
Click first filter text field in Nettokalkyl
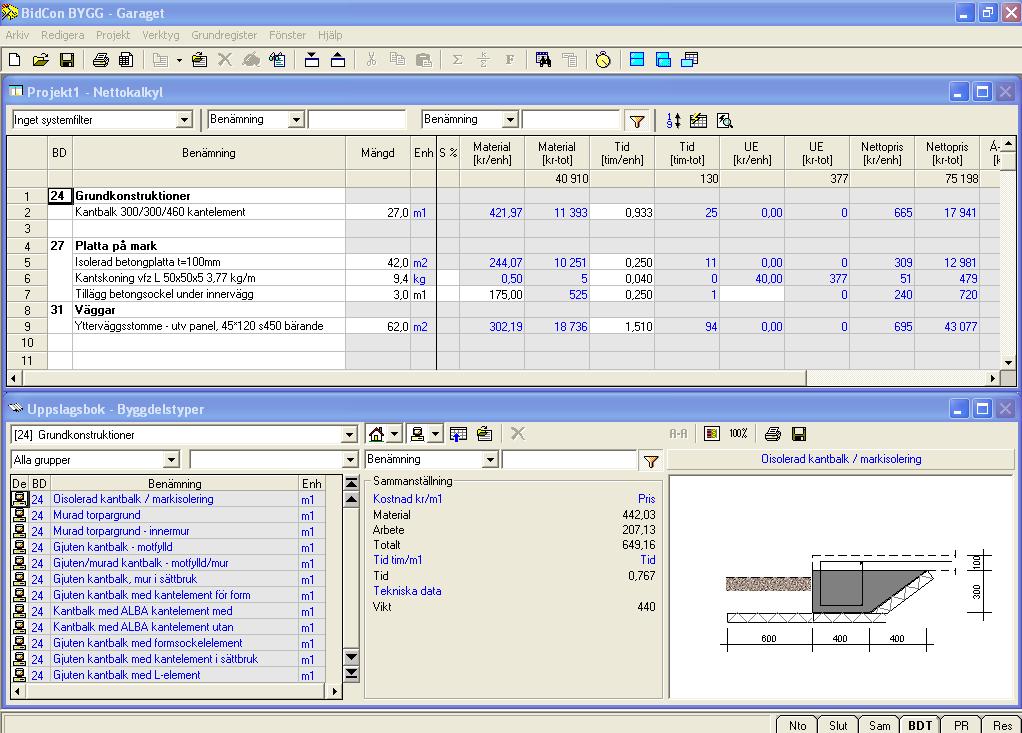click(357, 120)
